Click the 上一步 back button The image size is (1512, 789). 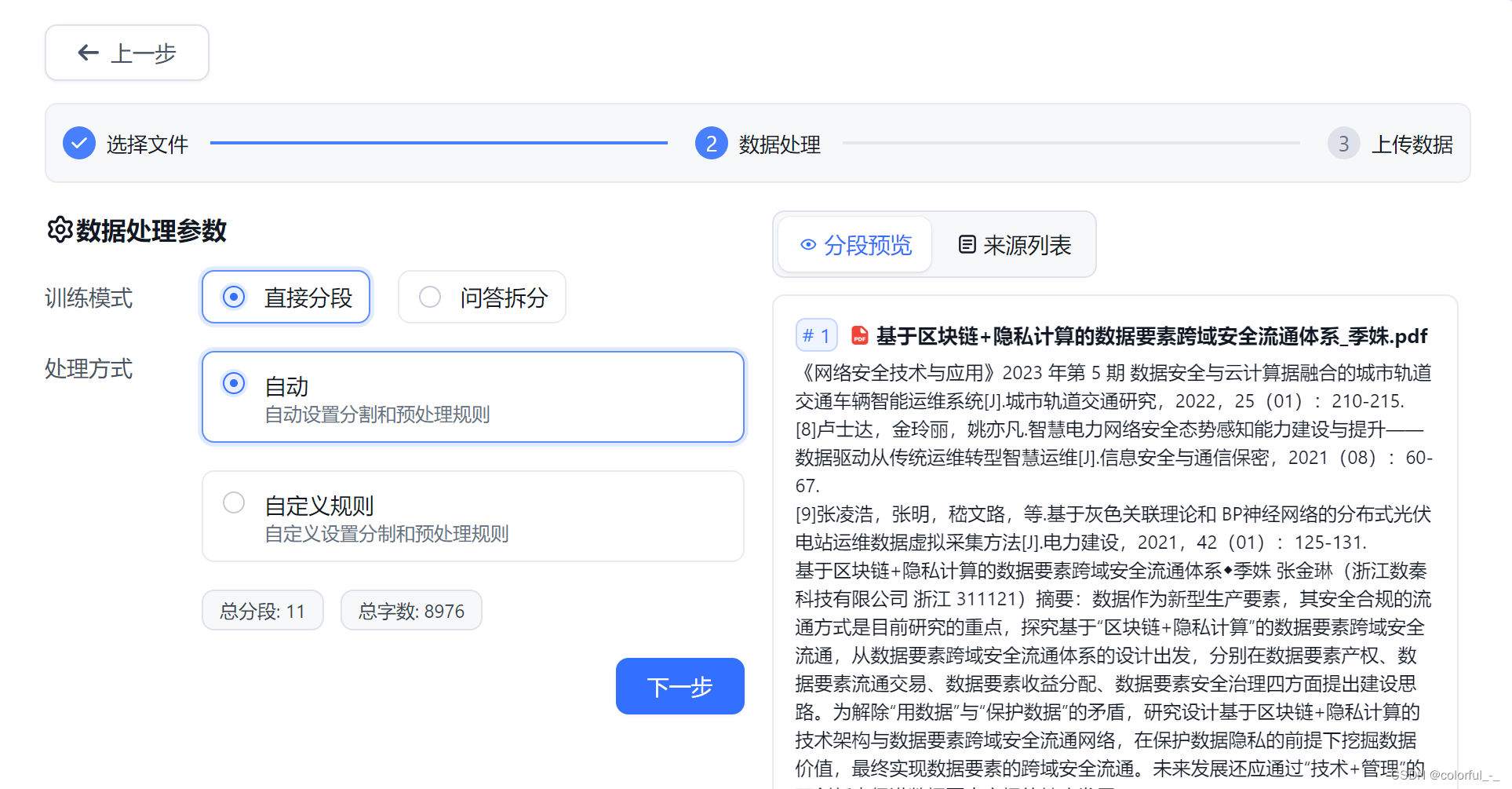(127, 53)
